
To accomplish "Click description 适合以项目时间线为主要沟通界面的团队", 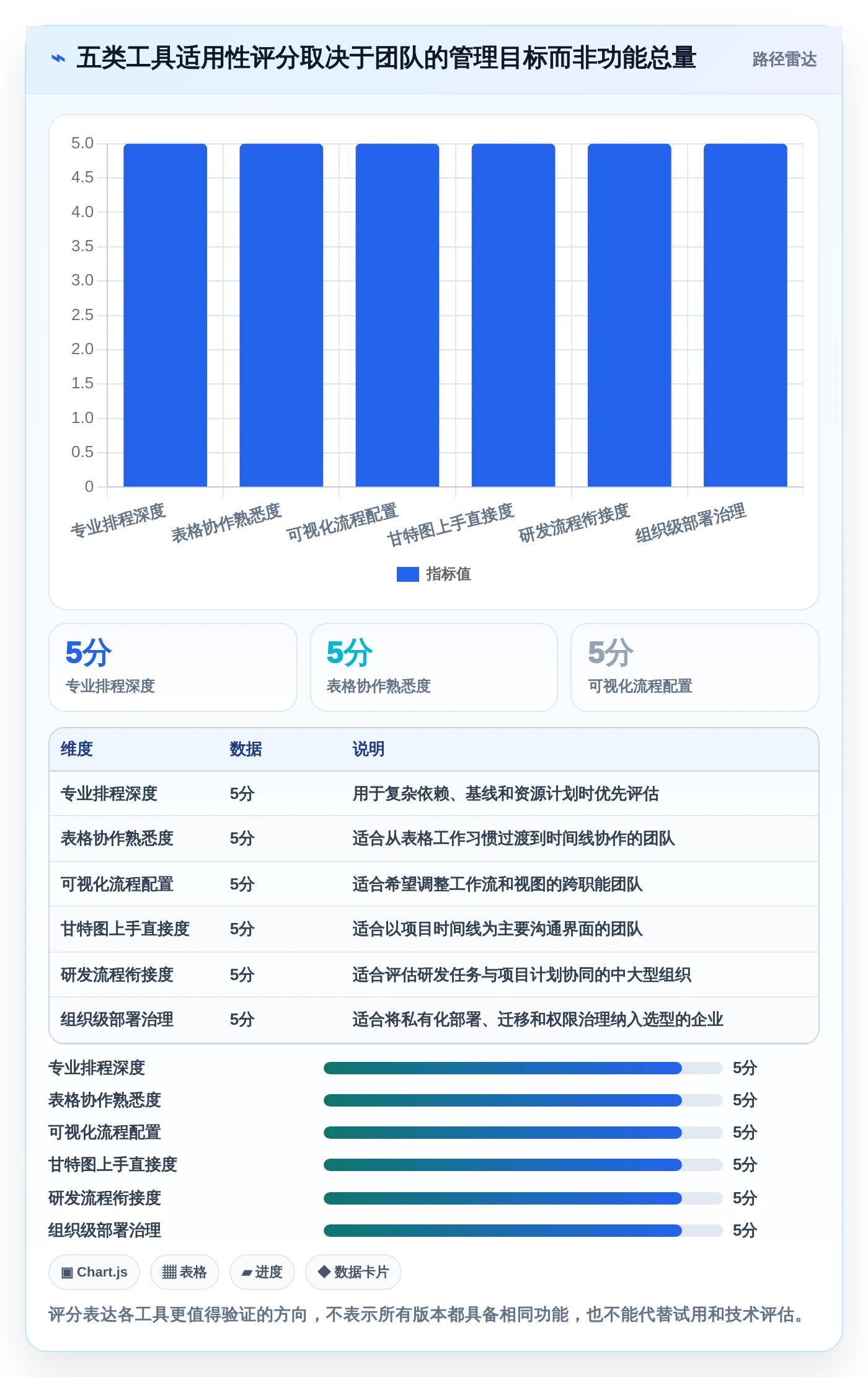I will 497,929.
